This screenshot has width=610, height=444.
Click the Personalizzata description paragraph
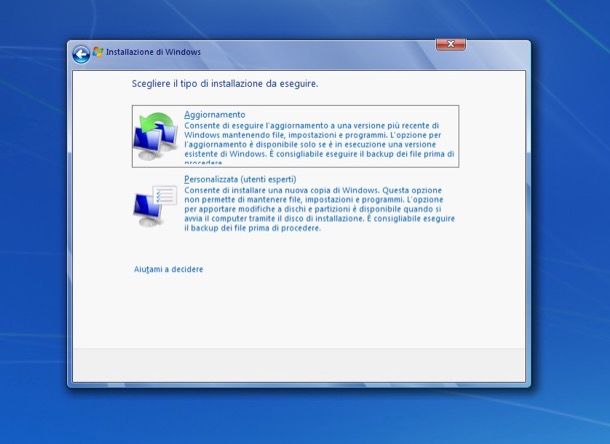click(x=319, y=209)
